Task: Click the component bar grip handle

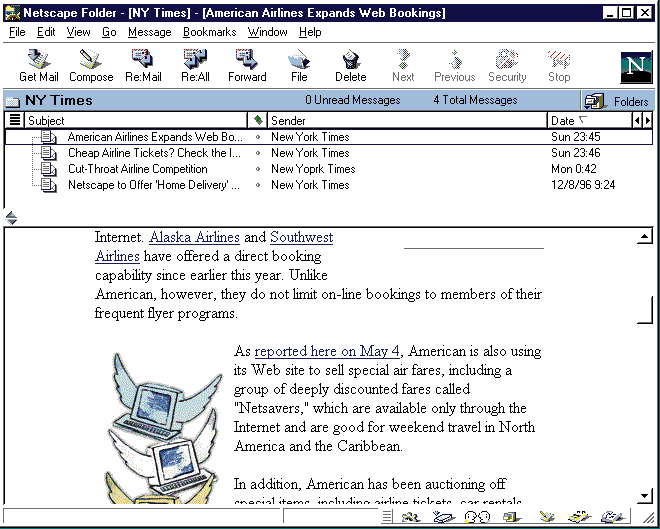Action: pos(387,516)
